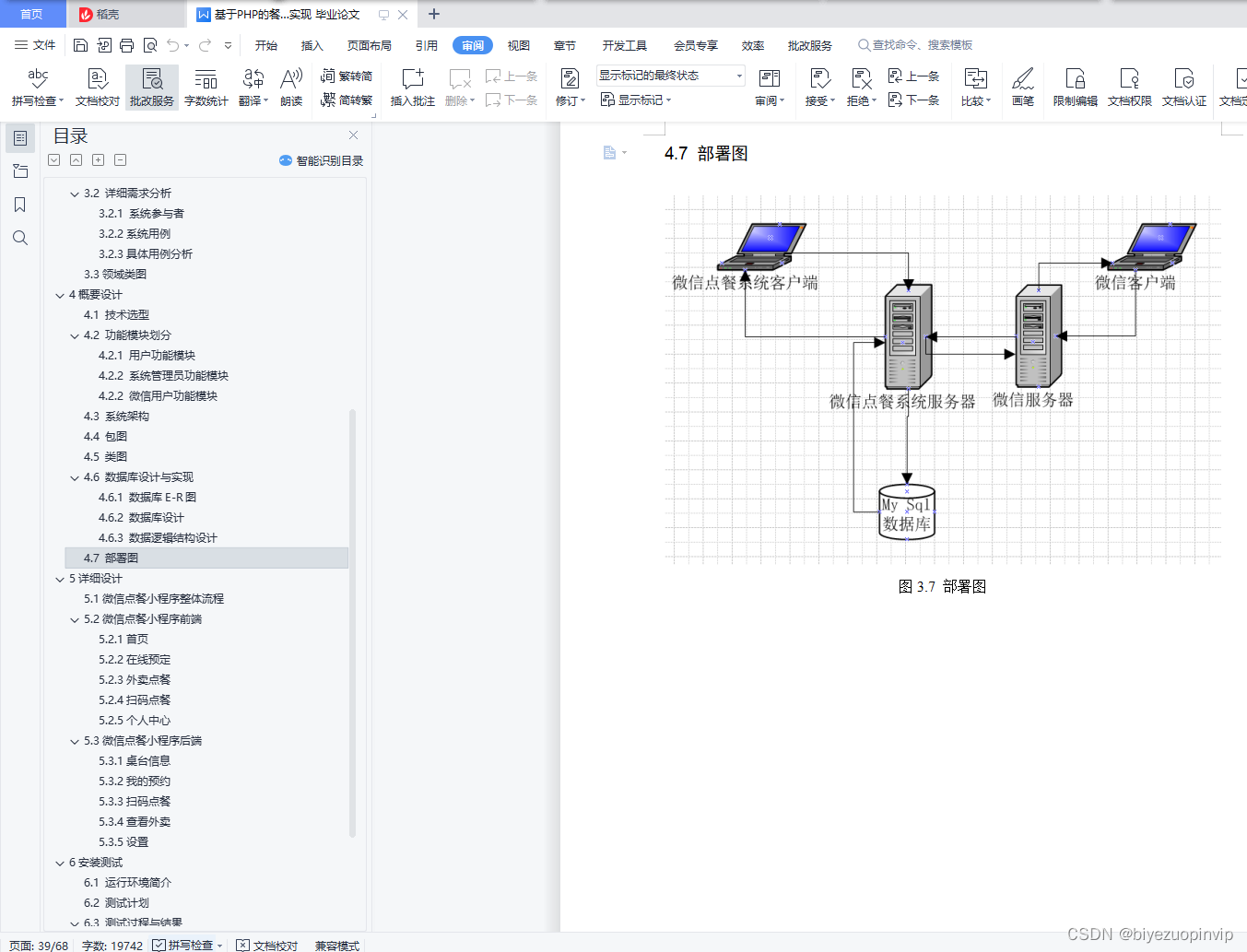Click the word count status entry
This screenshot has height=952, width=1247.
(x=112, y=945)
